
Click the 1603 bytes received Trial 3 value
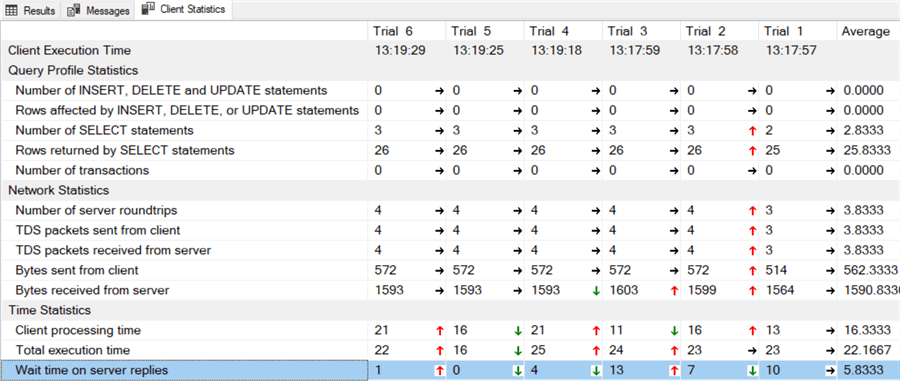pos(623,290)
